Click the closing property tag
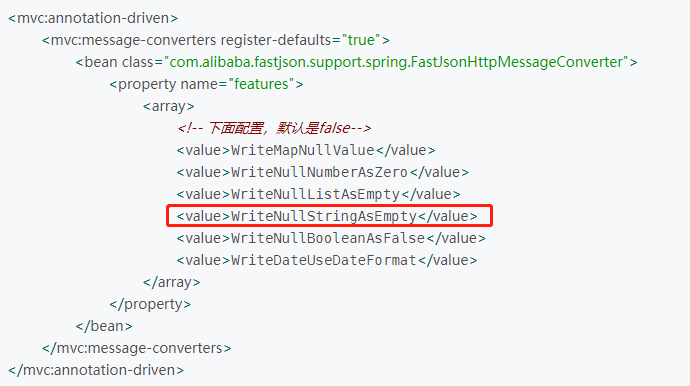 pos(150,304)
